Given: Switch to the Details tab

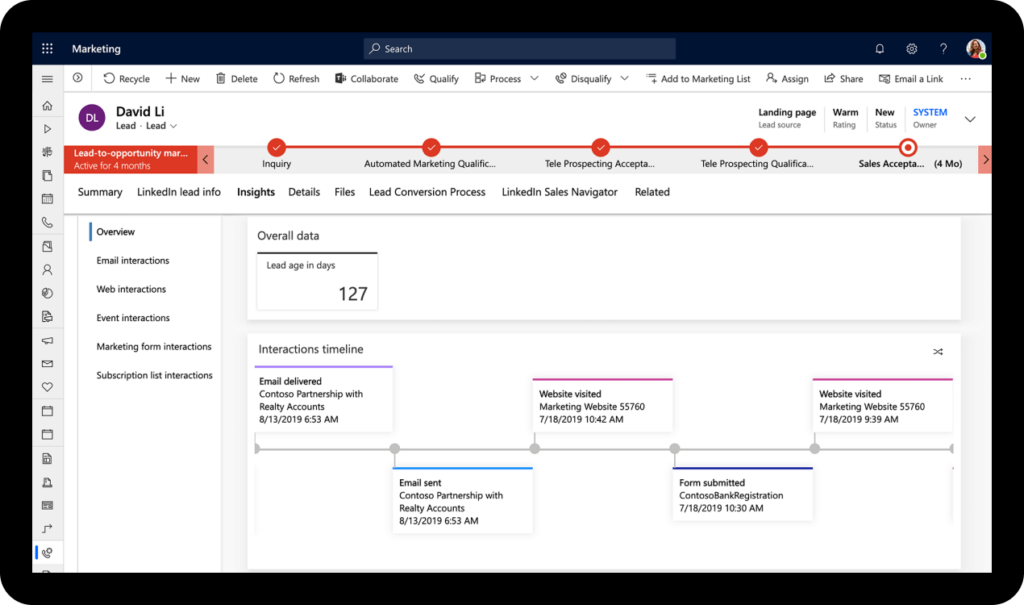Looking at the screenshot, I should point(304,191).
